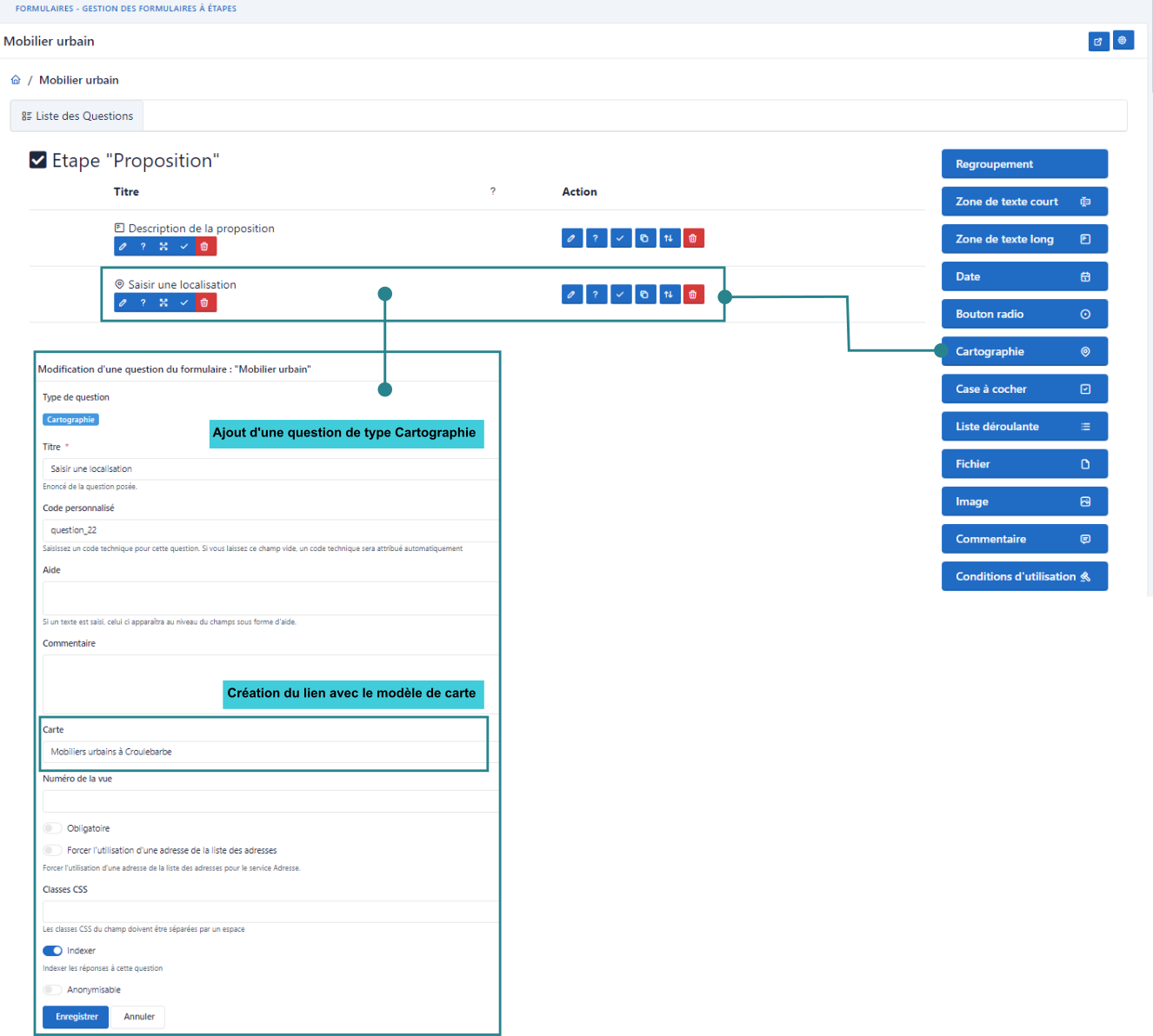Delete question using Action column trash, Description row
Screen dimensions: 1153x1036
[x=693, y=238]
